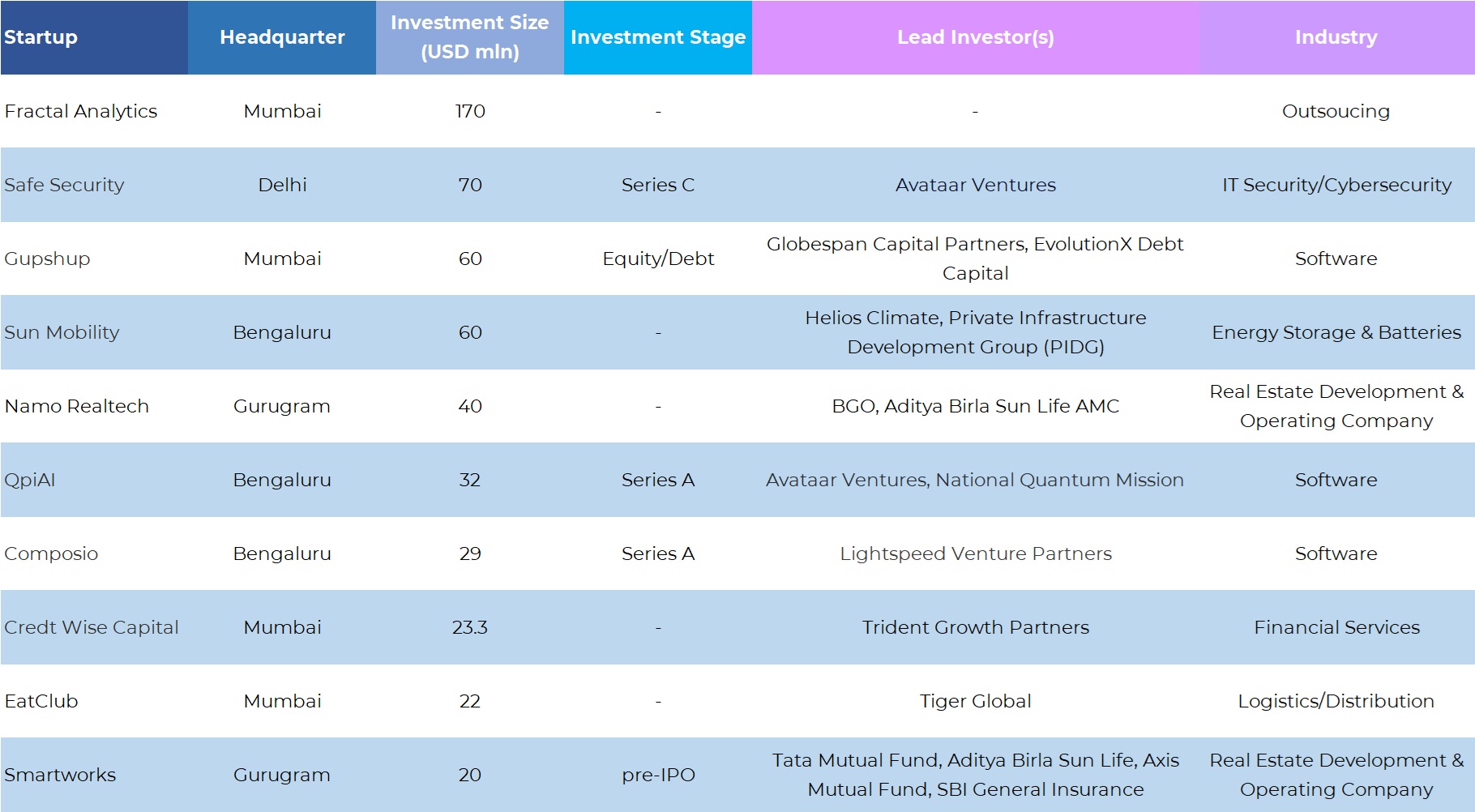
Task: Select the Tiger Global investor cell
Action: (x=975, y=701)
